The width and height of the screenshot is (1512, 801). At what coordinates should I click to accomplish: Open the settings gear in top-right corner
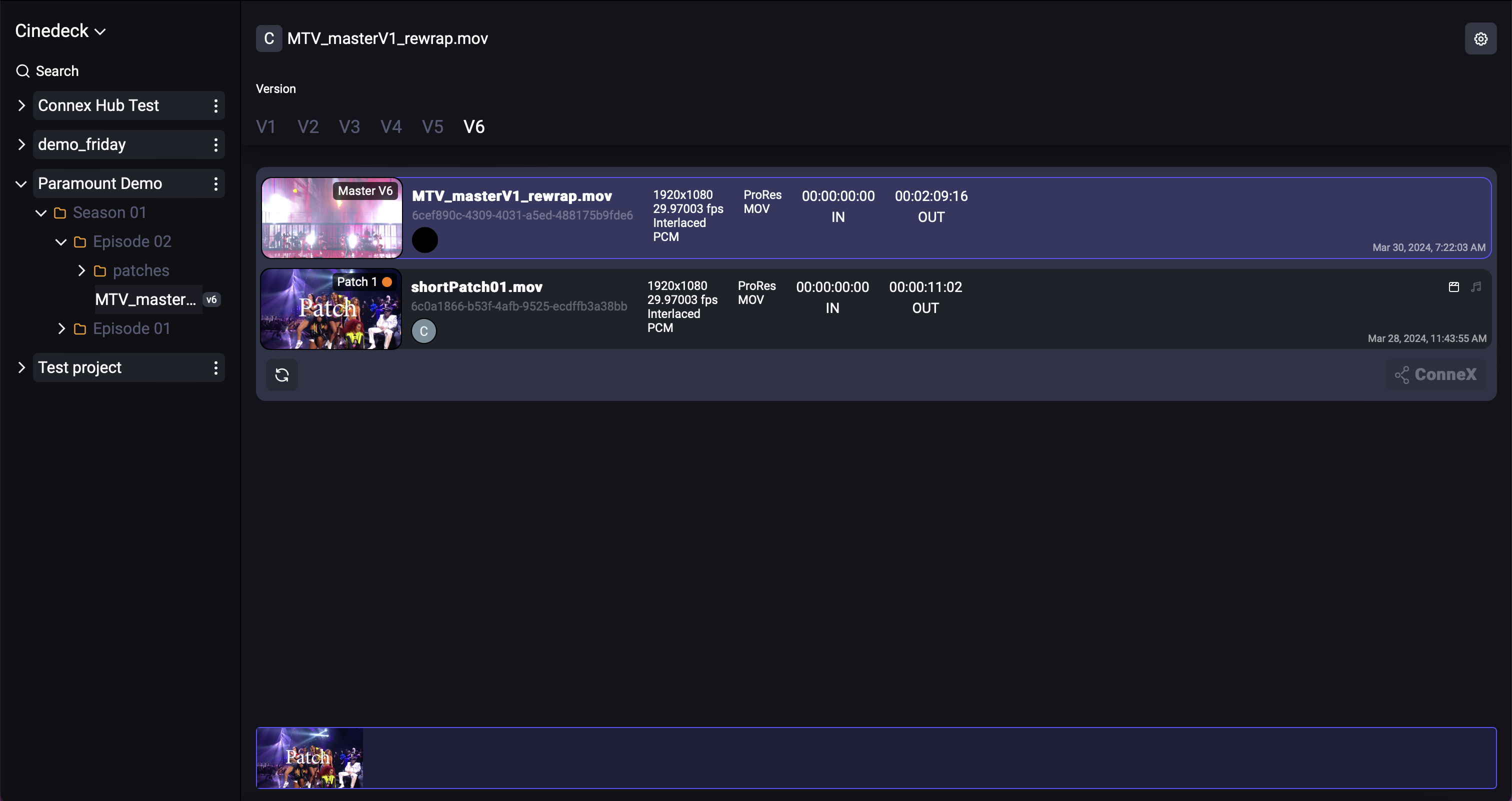[1481, 38]
